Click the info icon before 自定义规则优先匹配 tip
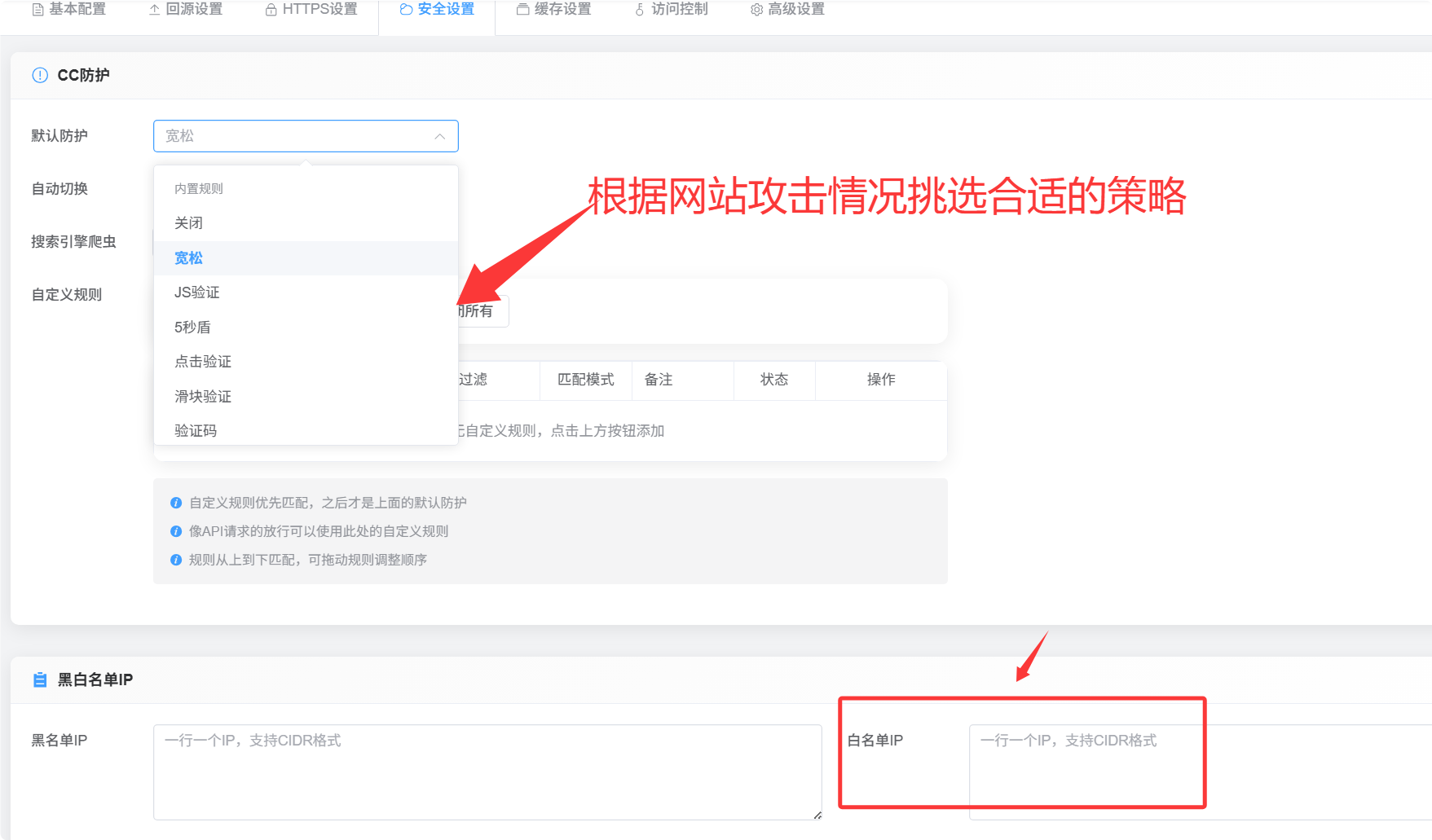The height and width of the screenshot is (840, 1432). click(x=176, y=503)
